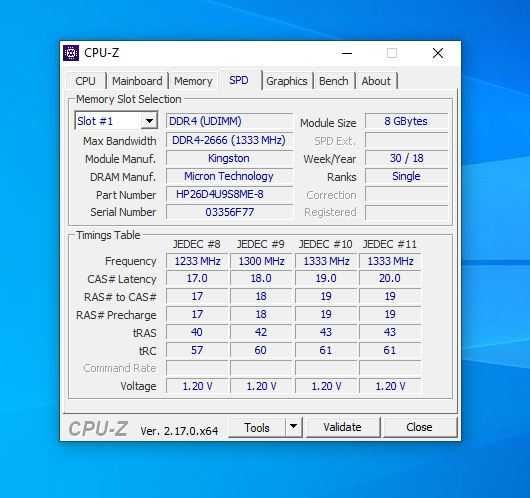Open the CPU tab
Screen dimensions: 530x498
pos(86,81)
